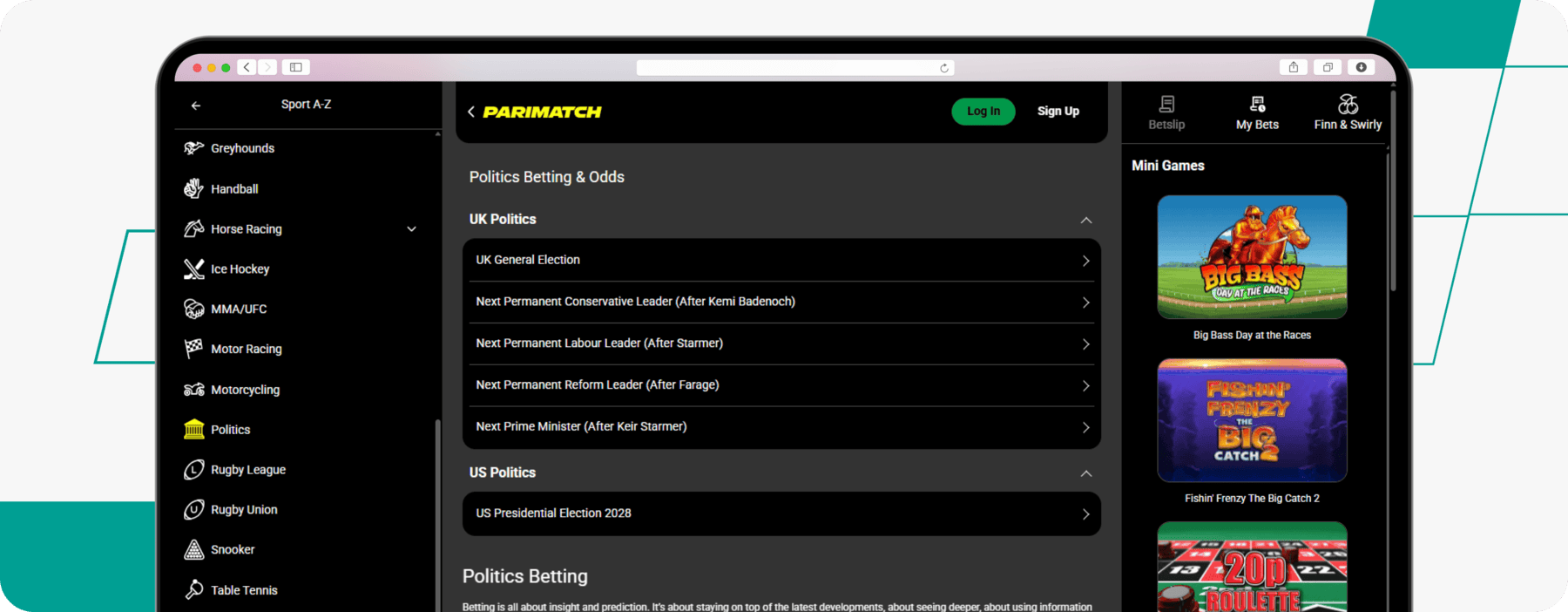
Task: Open the Greyhounds sport icon
Action: coord(193,148)
